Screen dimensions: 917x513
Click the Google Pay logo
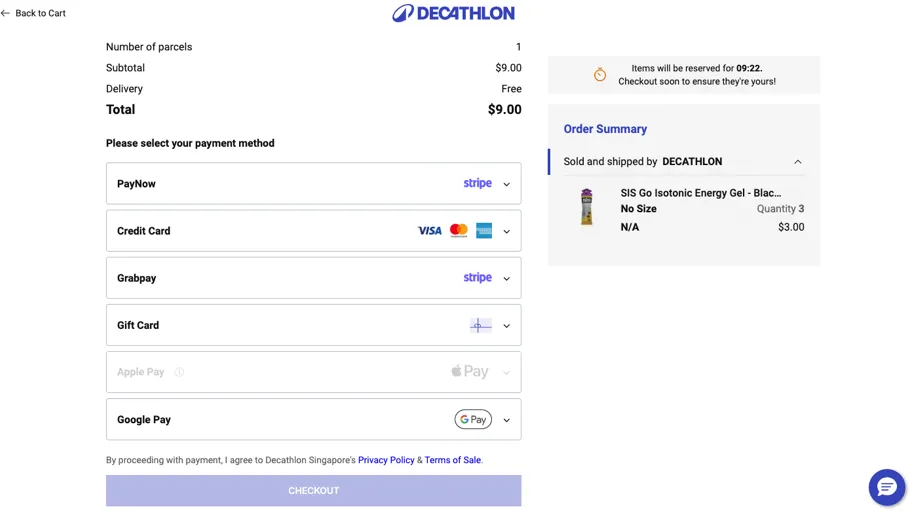(x=473, y=420)
